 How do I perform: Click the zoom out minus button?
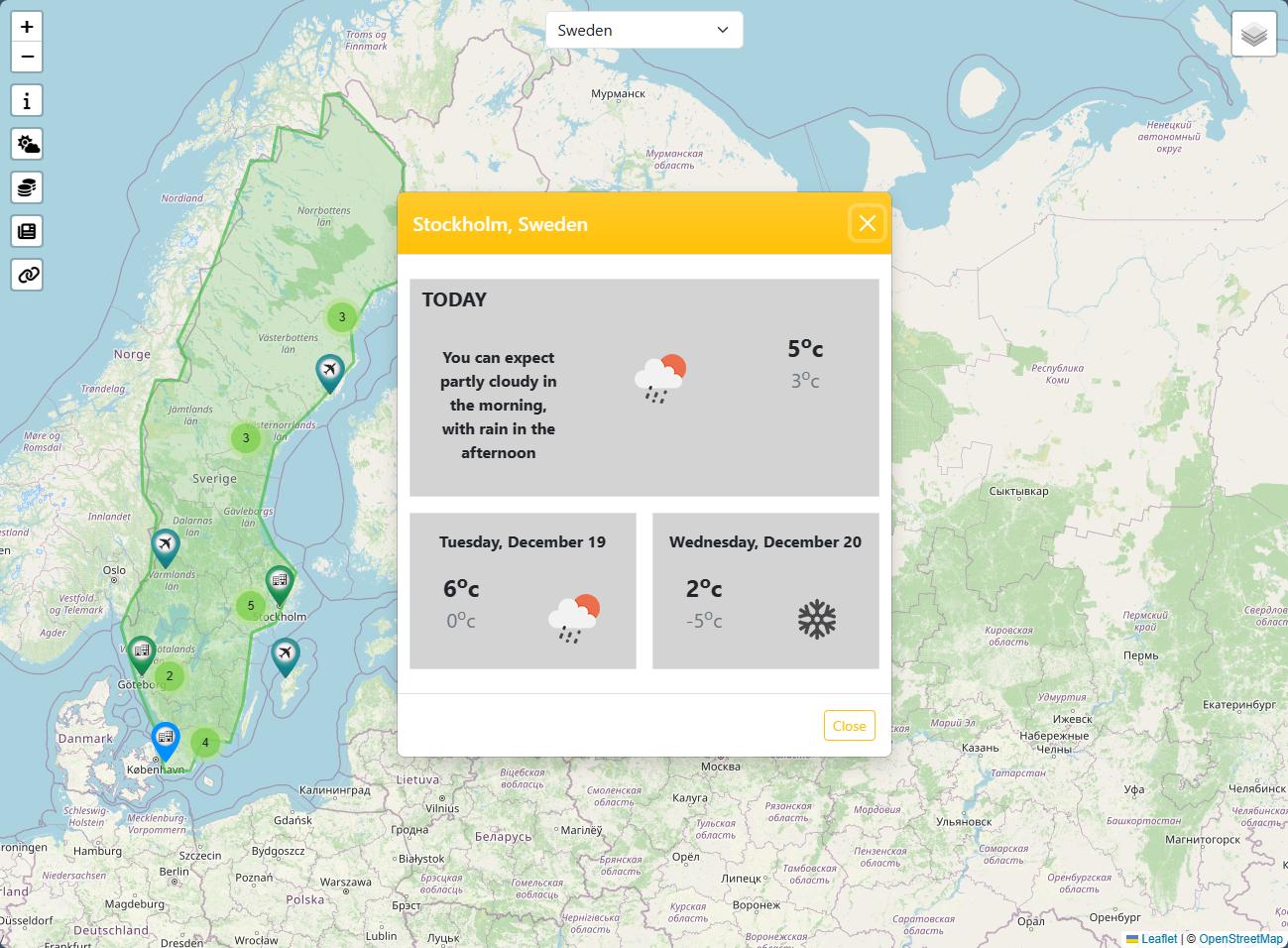click(27, 57)
